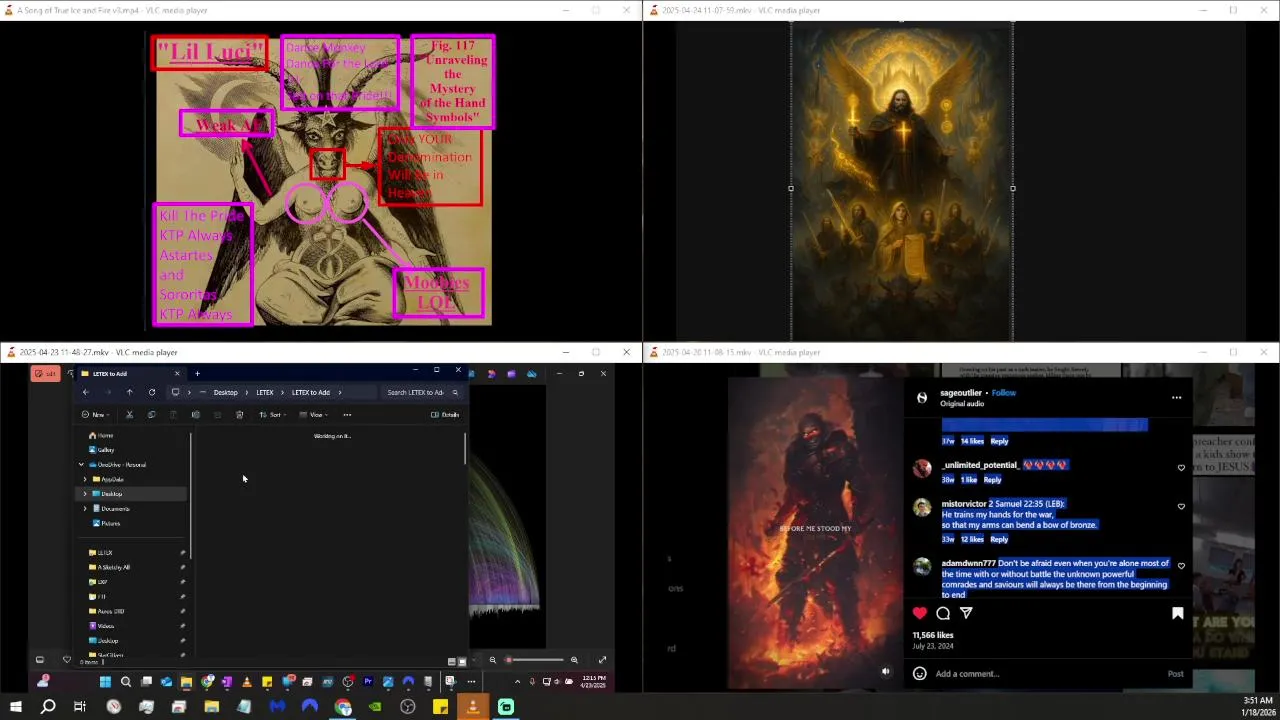1280x720 pixels.
Task: Select the LETEX to Add Explorer tab
Action: click(x=130, y=374)
